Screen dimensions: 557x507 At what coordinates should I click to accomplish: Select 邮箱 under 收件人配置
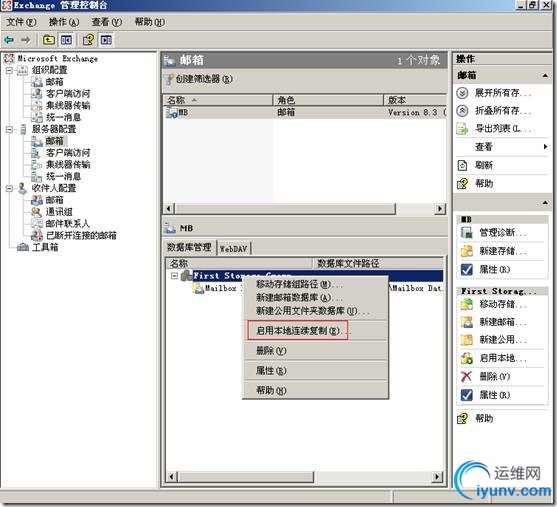pos(54,200)
